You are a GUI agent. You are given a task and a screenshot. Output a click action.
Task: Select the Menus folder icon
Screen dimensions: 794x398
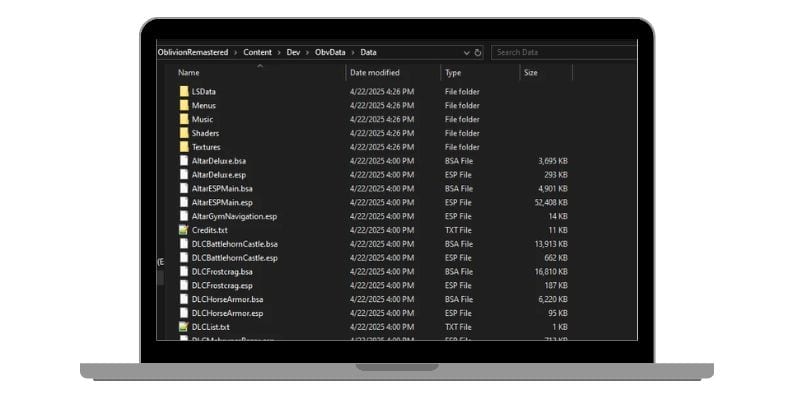[x=184, y=105]
